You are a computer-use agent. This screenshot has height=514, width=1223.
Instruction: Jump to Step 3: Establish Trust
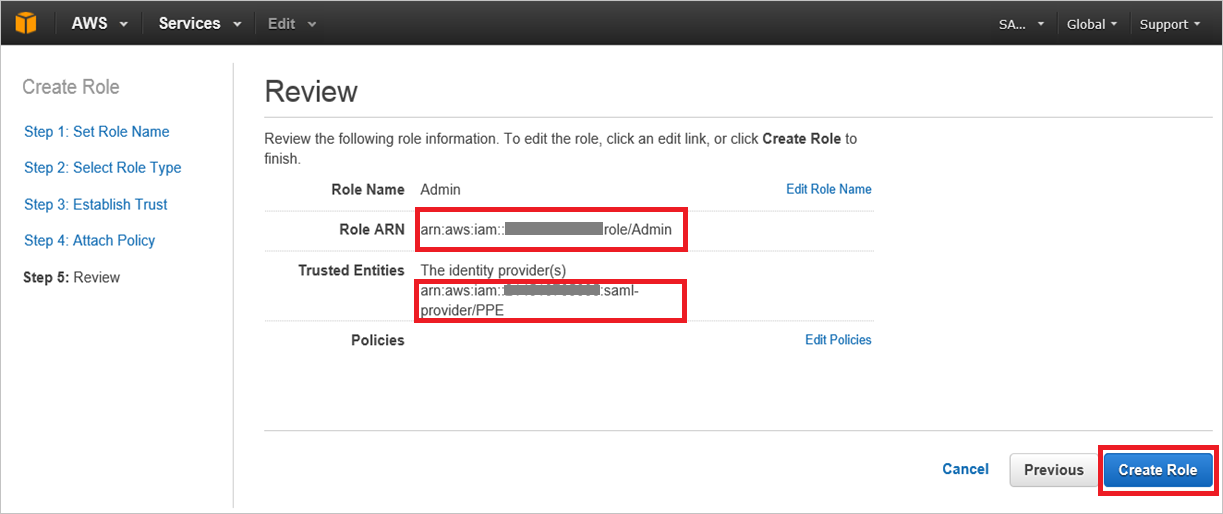[x=95, y=204]
